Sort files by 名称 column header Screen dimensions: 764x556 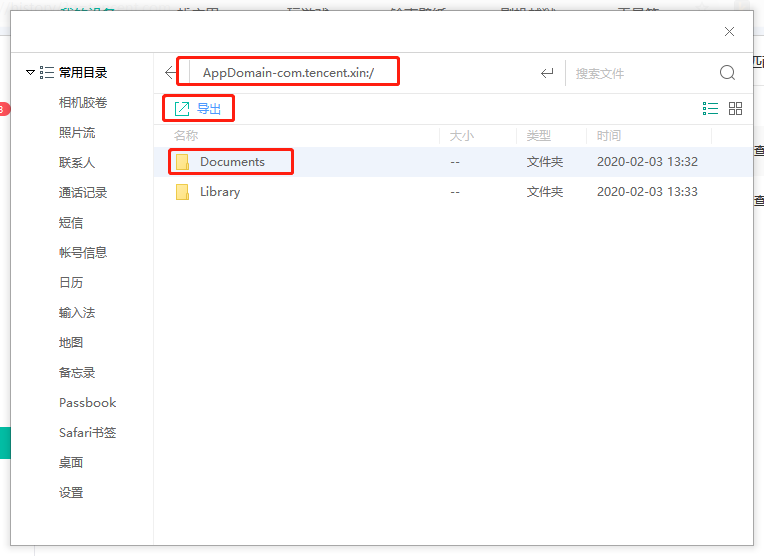(186, 136)
